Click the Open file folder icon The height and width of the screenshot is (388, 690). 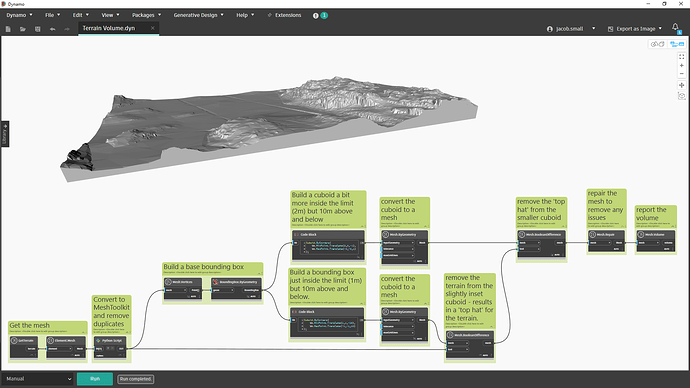(22, 29)
